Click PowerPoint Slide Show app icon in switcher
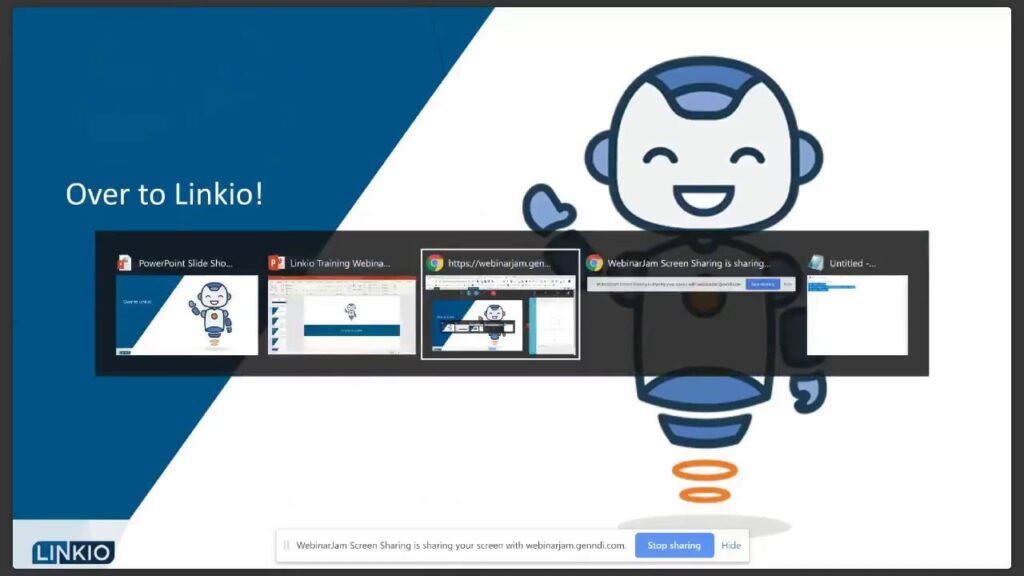The image size is (1024, 576). [124, 263]
